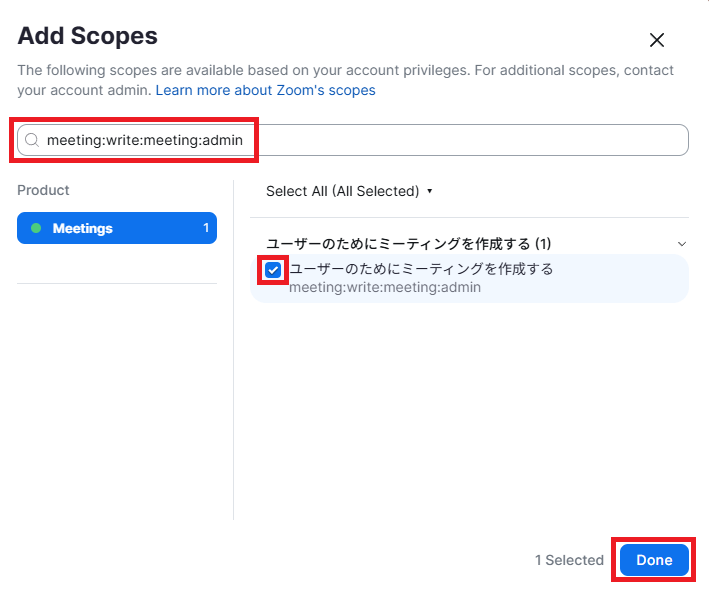Click the Meetings count badge showing 1
The height and width of the screenshot is (593, 709).
click(206, 228)
